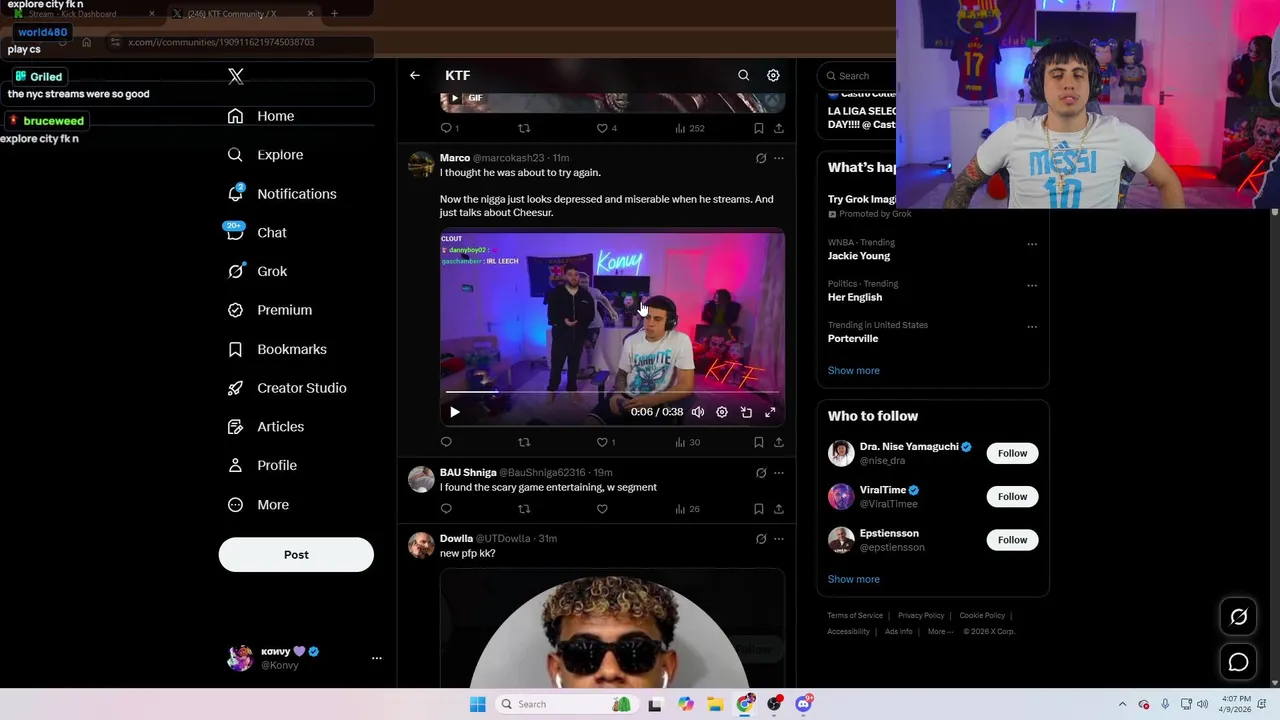Open Terms of Service link
Screen dimensions: 1280x720
855,616
